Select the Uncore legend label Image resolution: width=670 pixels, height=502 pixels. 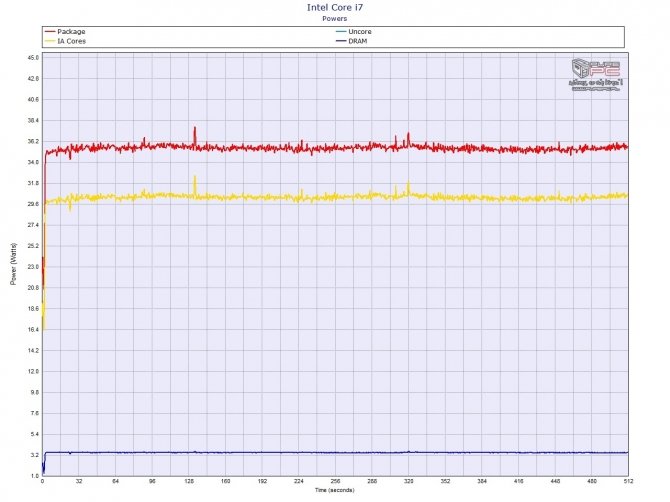coord(360,32)
